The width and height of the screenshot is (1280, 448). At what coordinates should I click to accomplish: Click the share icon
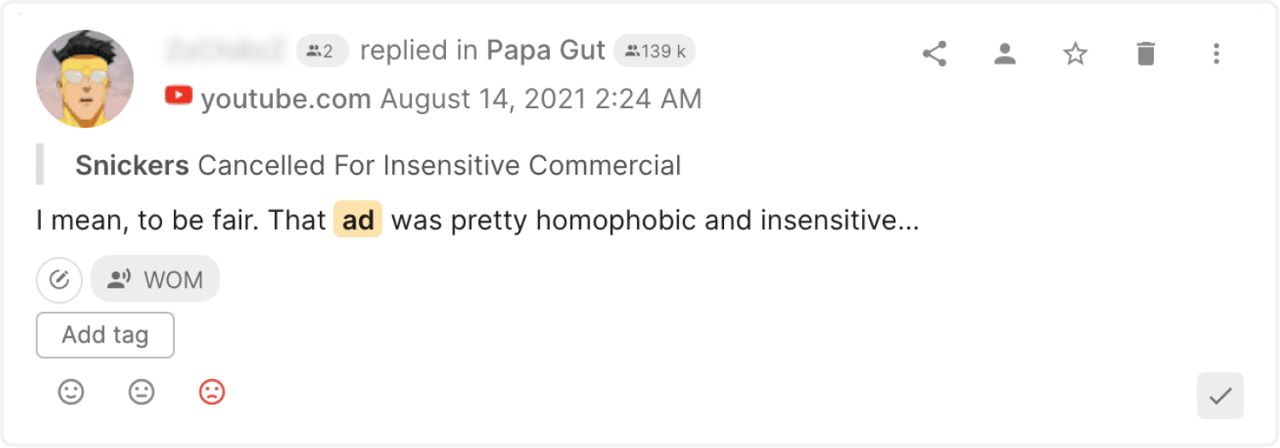coord(934,54)
